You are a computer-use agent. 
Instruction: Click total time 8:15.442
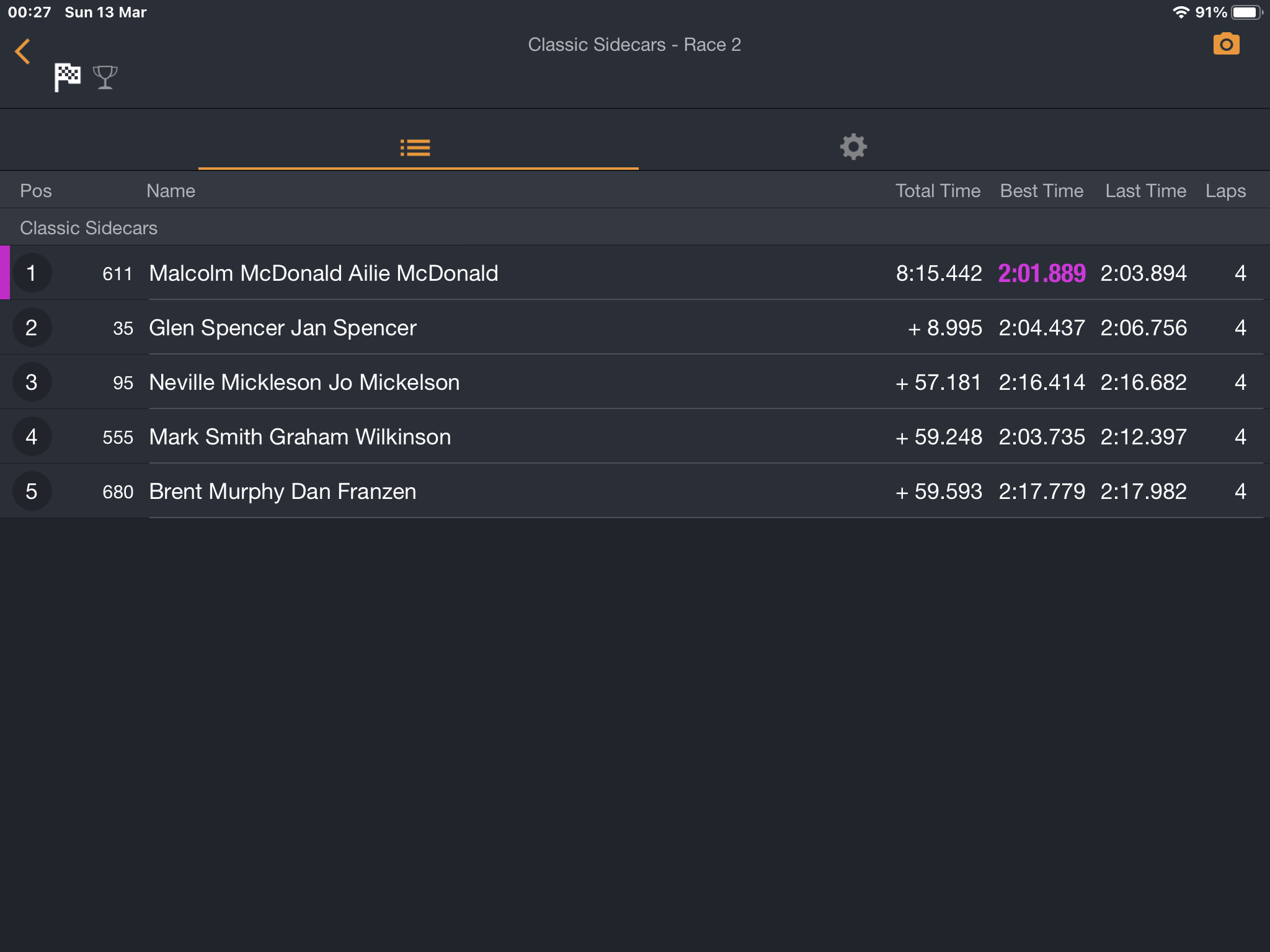click(x=939, y=273)
